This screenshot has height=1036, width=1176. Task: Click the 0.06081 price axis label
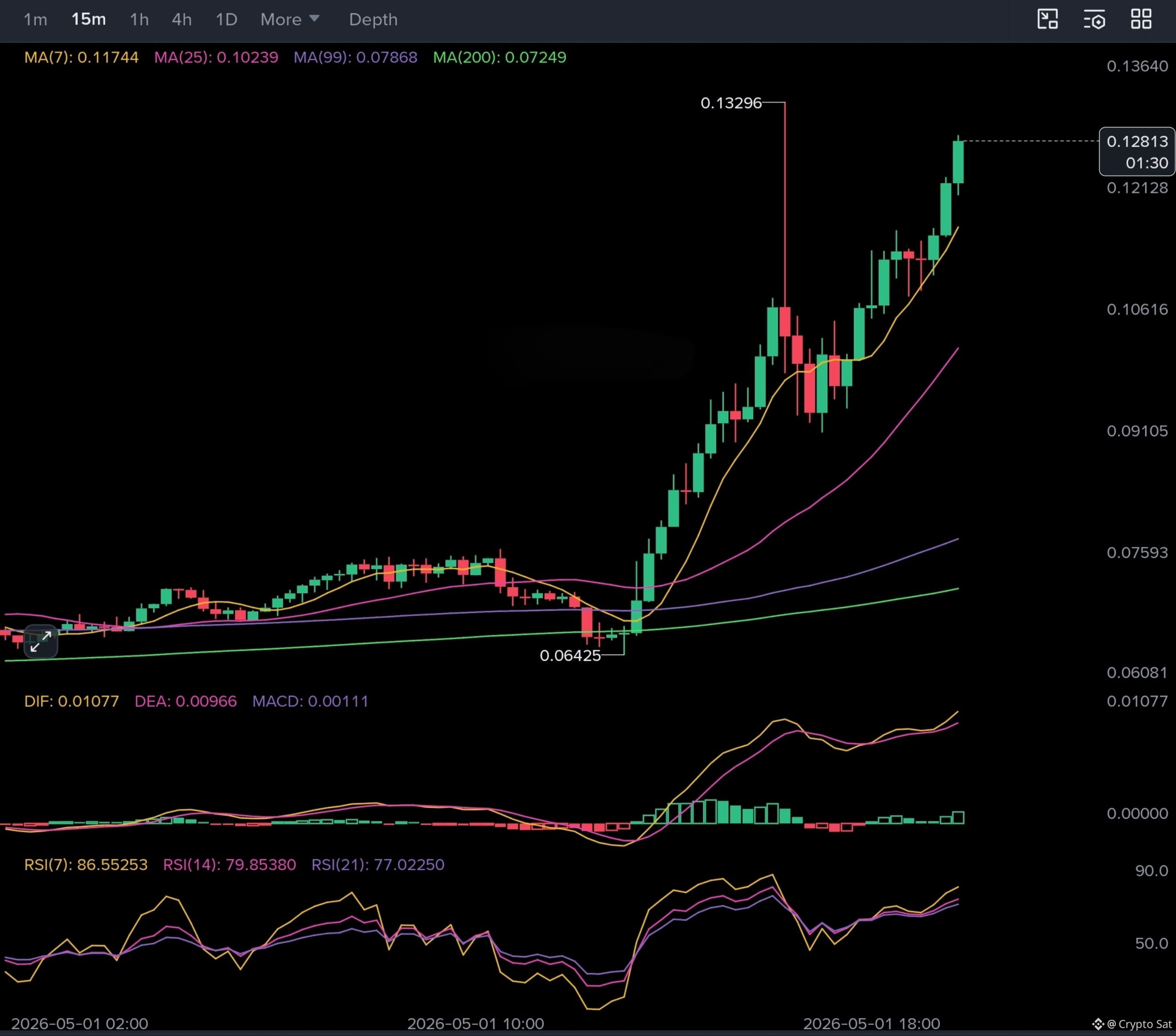(x=1137, y=672)
